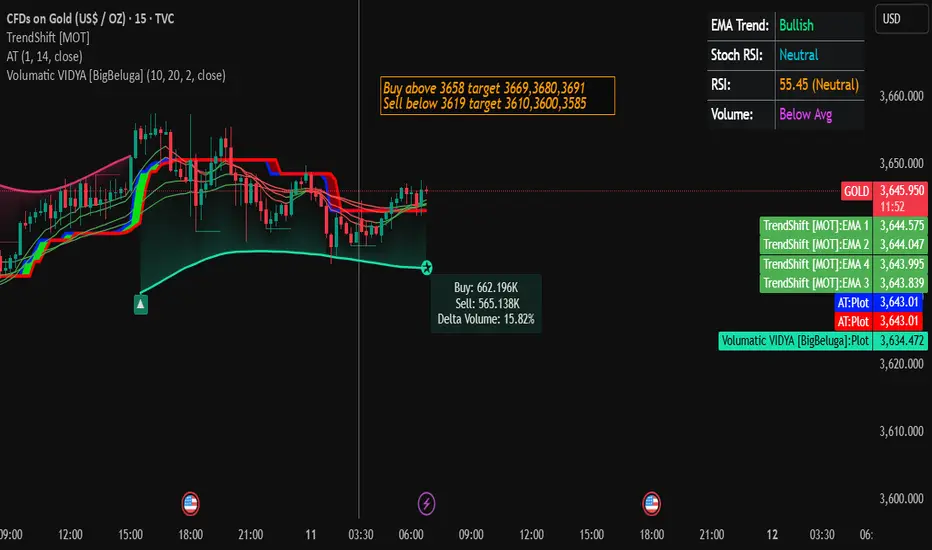Click the date 12 on time axis
The image size is (932, 550).
point(772,535)
